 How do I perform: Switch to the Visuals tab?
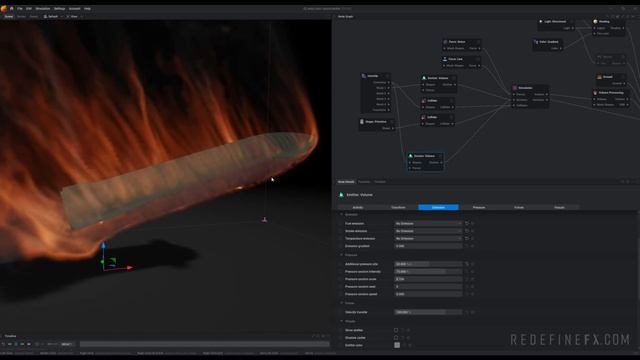(x=559, y=207)
